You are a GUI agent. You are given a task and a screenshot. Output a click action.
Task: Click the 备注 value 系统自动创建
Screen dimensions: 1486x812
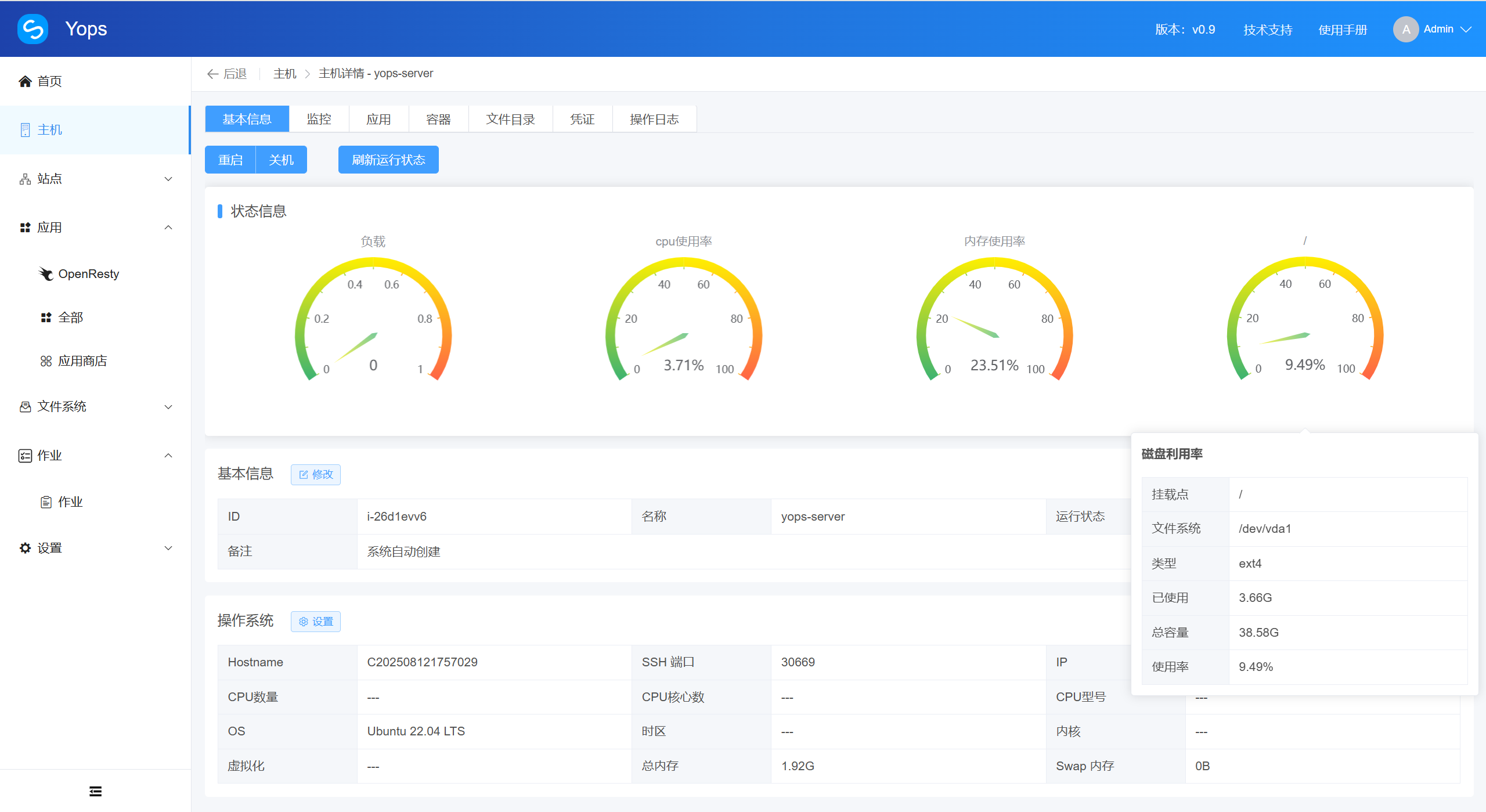point(404,551)
